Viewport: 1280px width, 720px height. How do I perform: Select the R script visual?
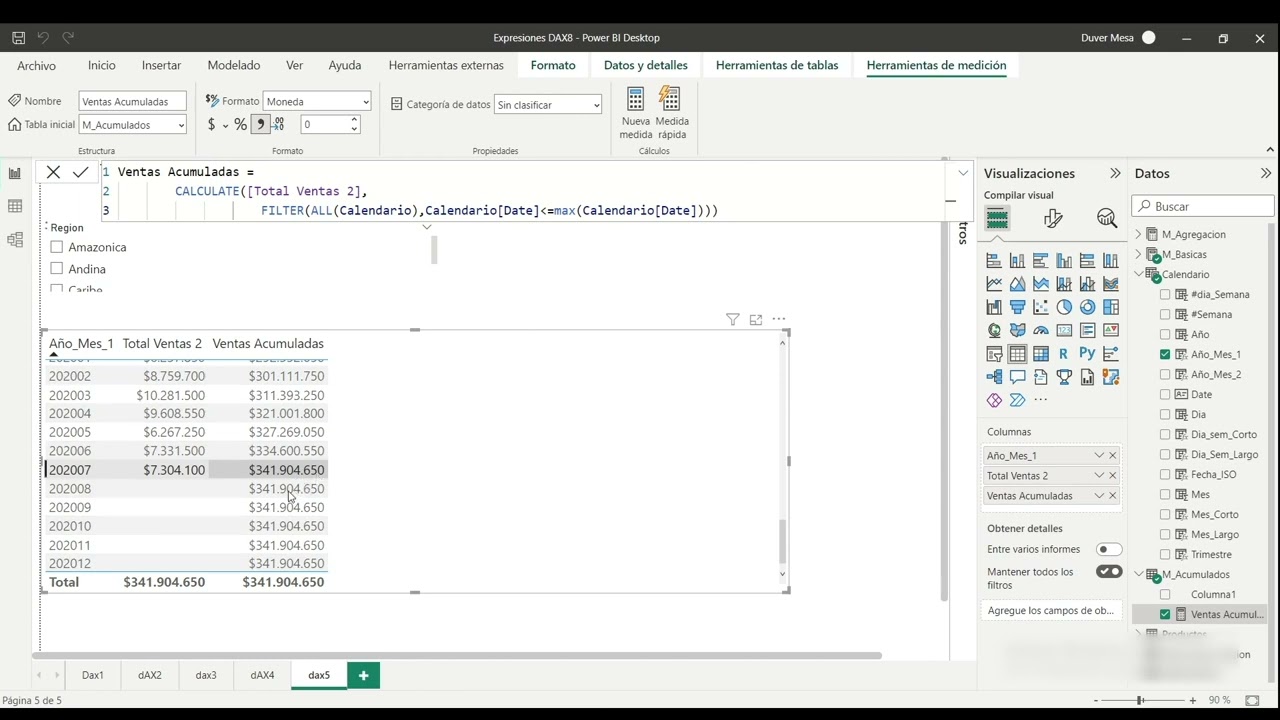click(x=1064, y=354)
